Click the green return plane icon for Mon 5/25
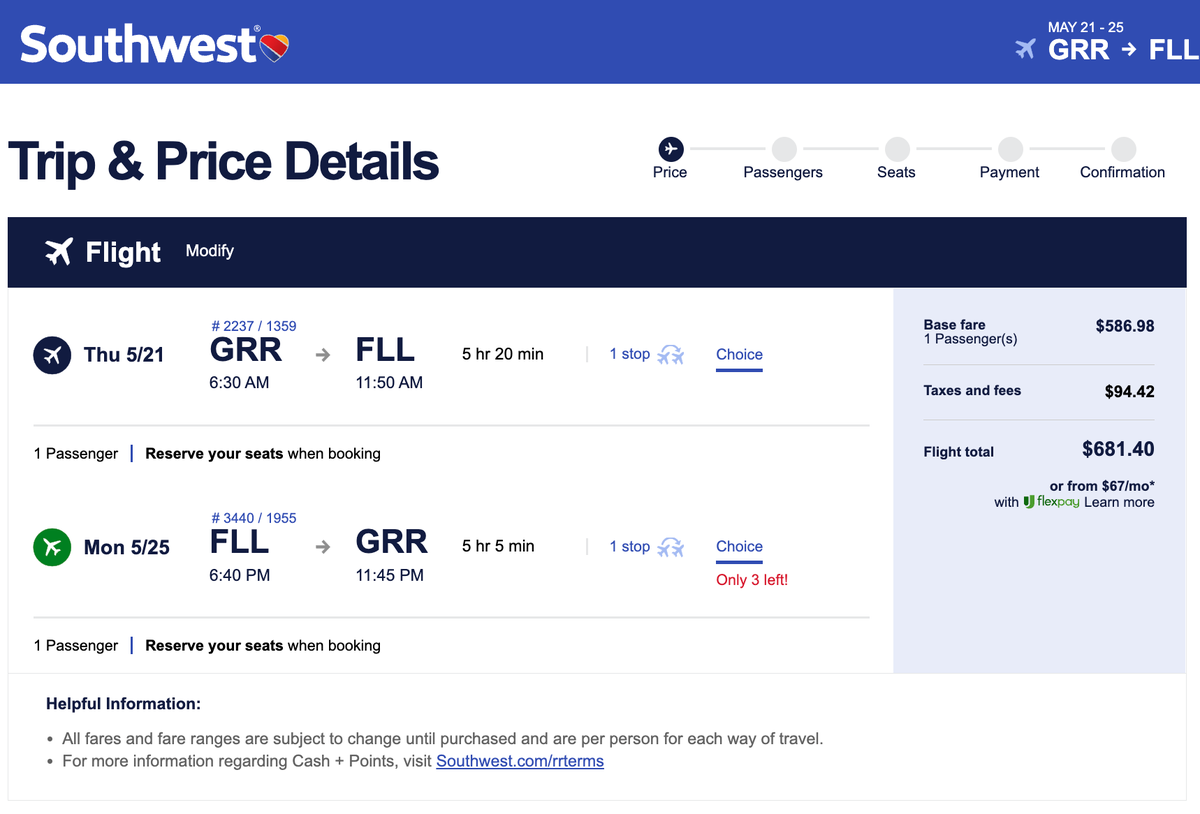The width and height of the screenshot is (1200, 814). pos(52,547)
